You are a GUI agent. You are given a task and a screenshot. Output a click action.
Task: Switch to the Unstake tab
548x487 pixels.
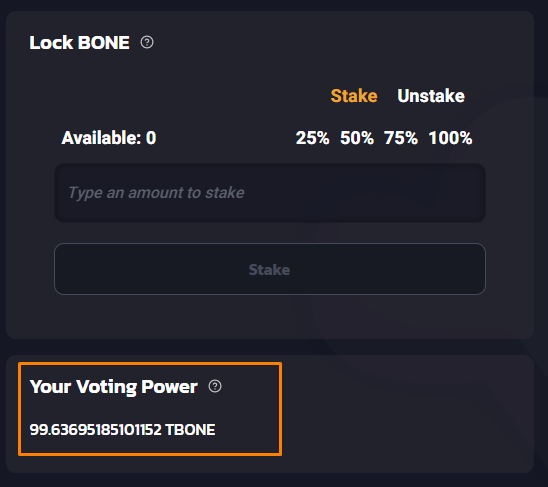(x=431, y=96)
